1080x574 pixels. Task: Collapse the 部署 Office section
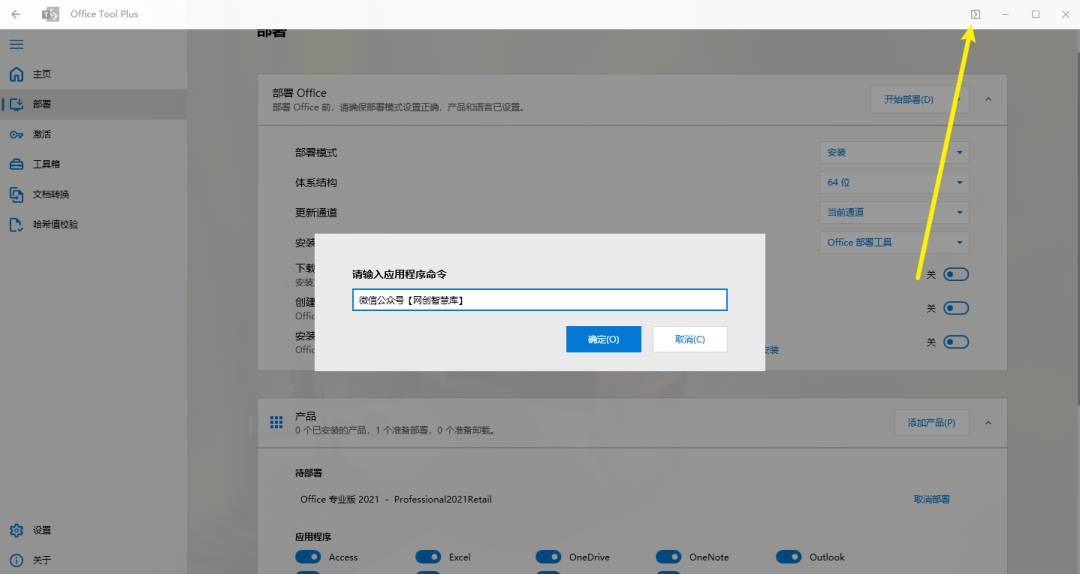[x=988, y=99]
